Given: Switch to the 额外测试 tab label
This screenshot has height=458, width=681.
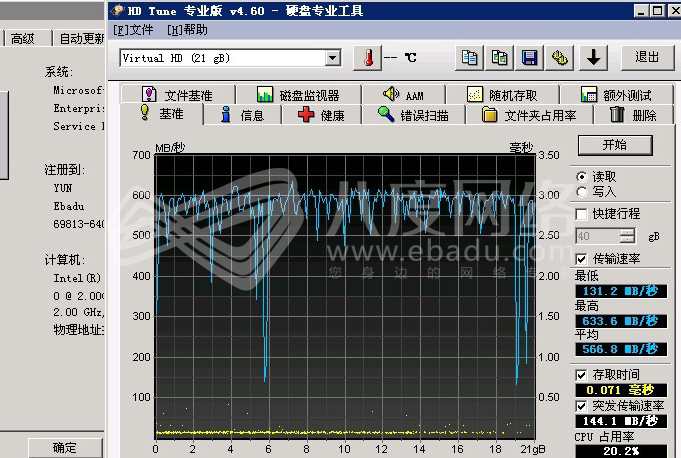Looking at the screenshot, I should pyautogui.click(x=627, y=95).
